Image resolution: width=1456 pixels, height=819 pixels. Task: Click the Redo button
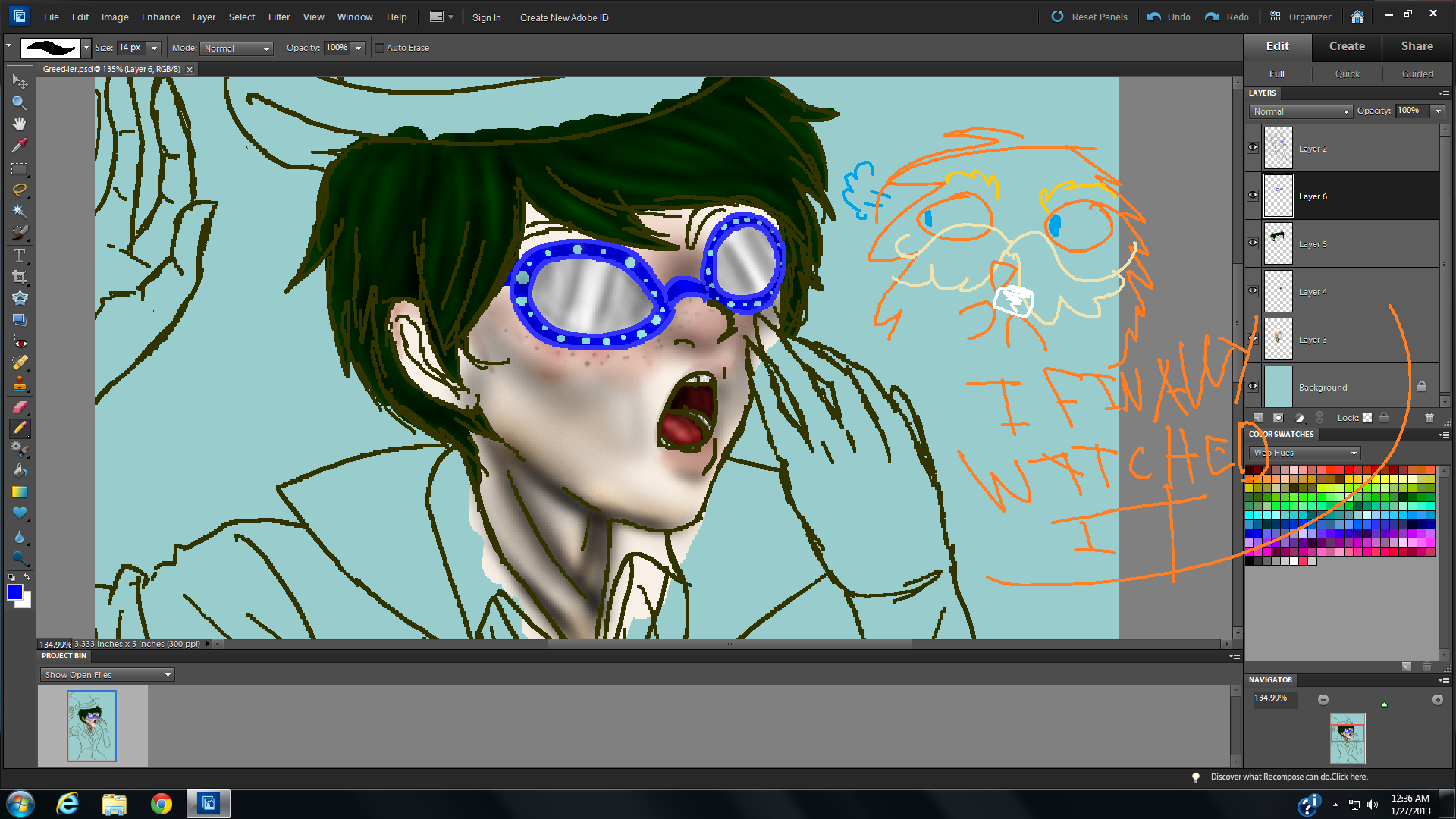1227,17
